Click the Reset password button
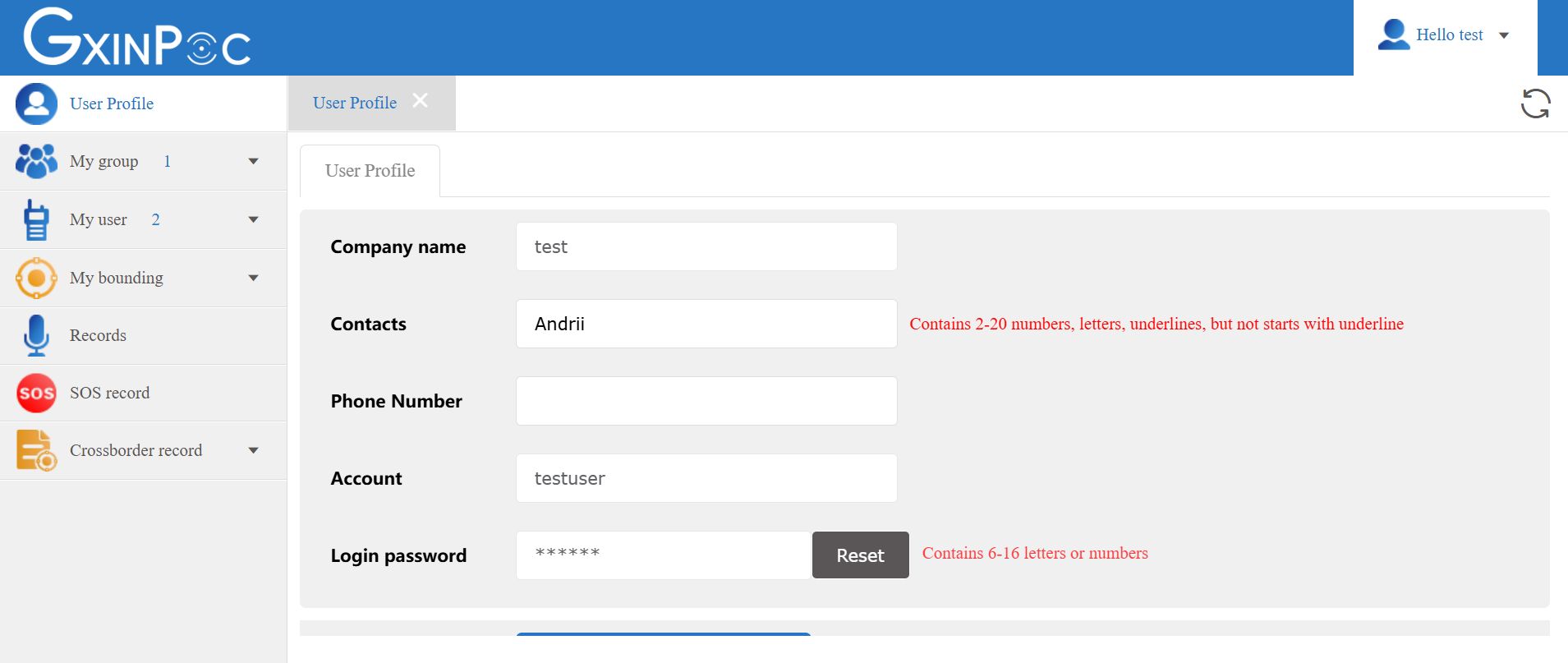 point(860,555)
